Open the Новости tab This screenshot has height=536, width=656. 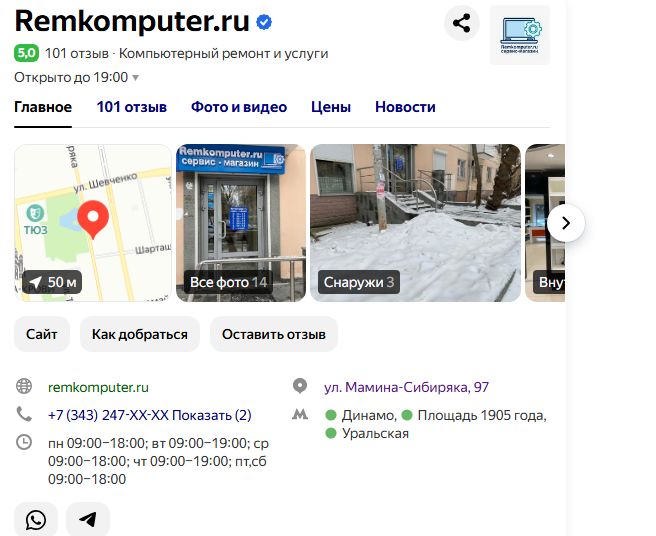(405, 107)
